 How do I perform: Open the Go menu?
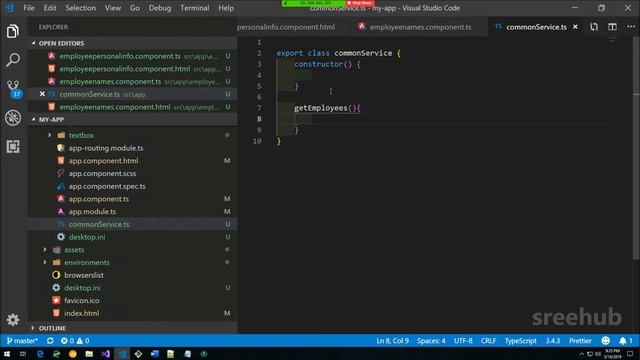coord(135,8)
